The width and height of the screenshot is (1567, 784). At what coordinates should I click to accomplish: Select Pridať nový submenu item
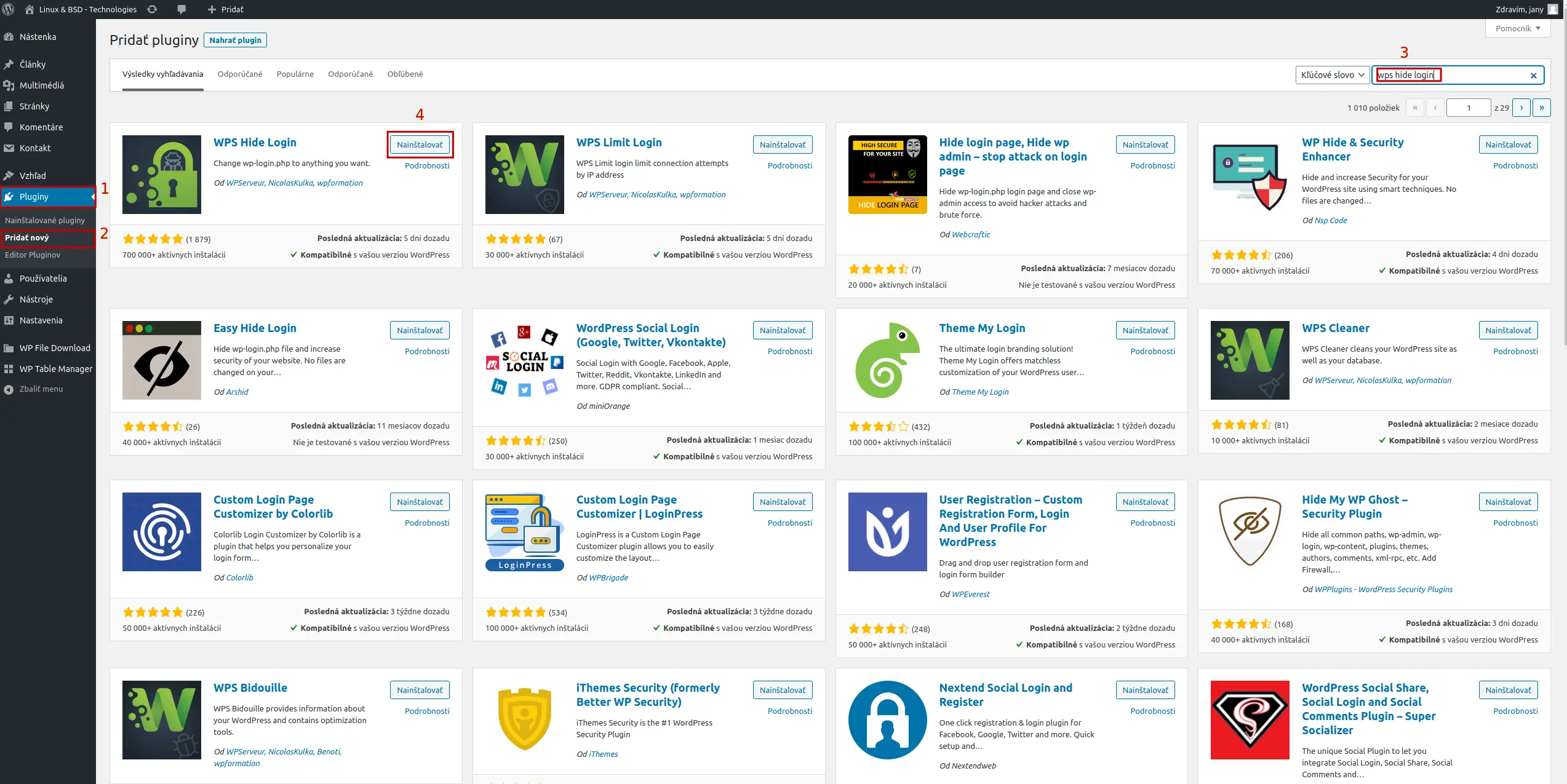[x=27, y=237]
